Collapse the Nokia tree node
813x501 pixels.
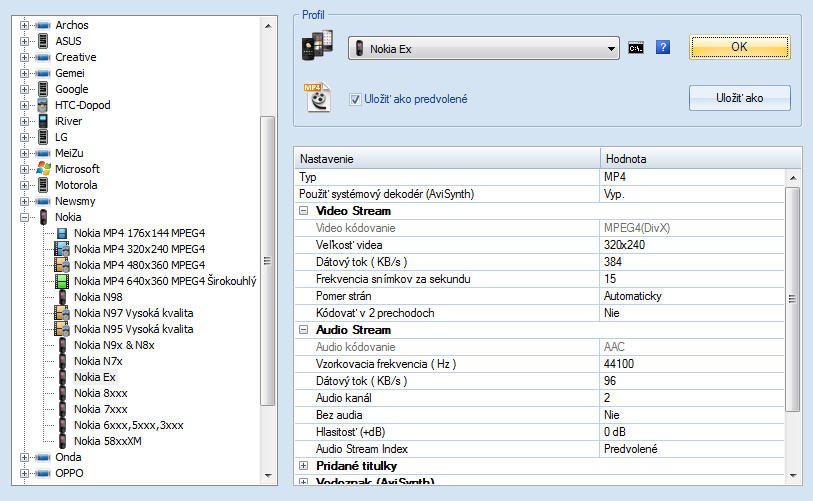tap(25, 217)
